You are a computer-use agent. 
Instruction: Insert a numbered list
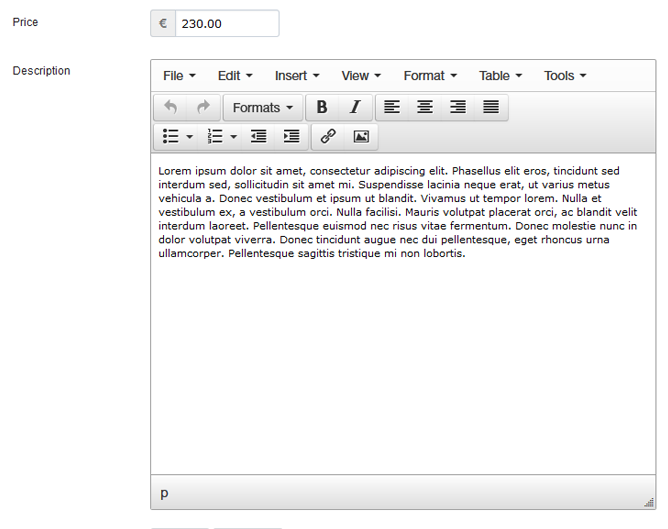pos(215,137)
